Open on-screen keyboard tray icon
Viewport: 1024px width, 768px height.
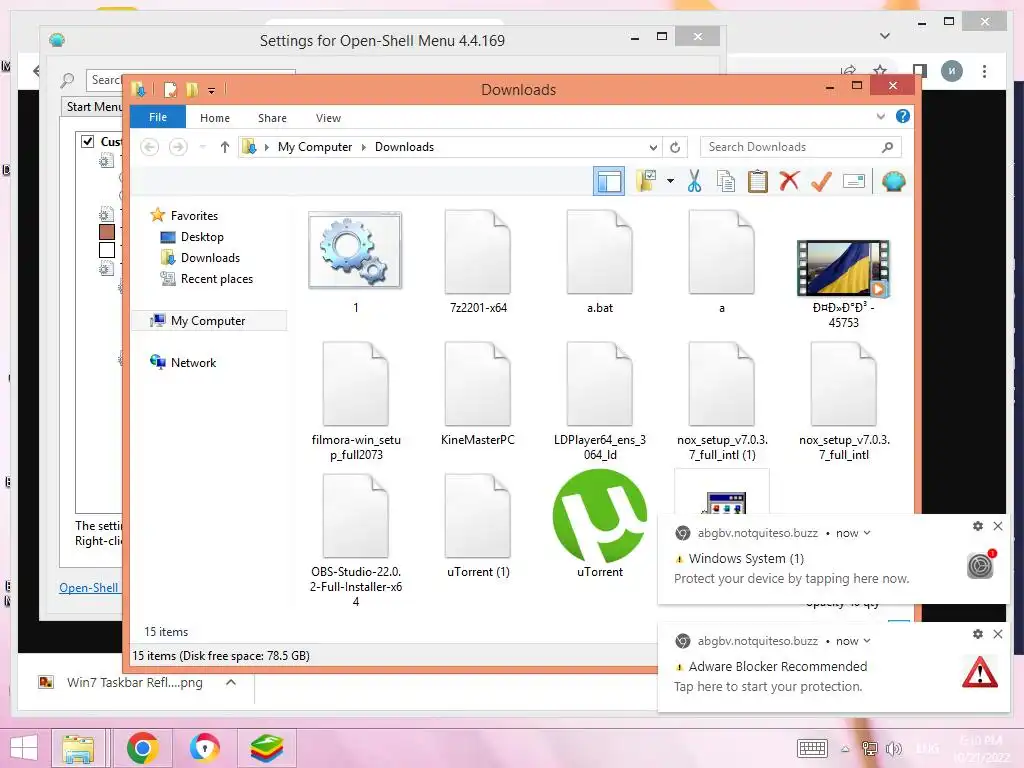coord(812,748)
